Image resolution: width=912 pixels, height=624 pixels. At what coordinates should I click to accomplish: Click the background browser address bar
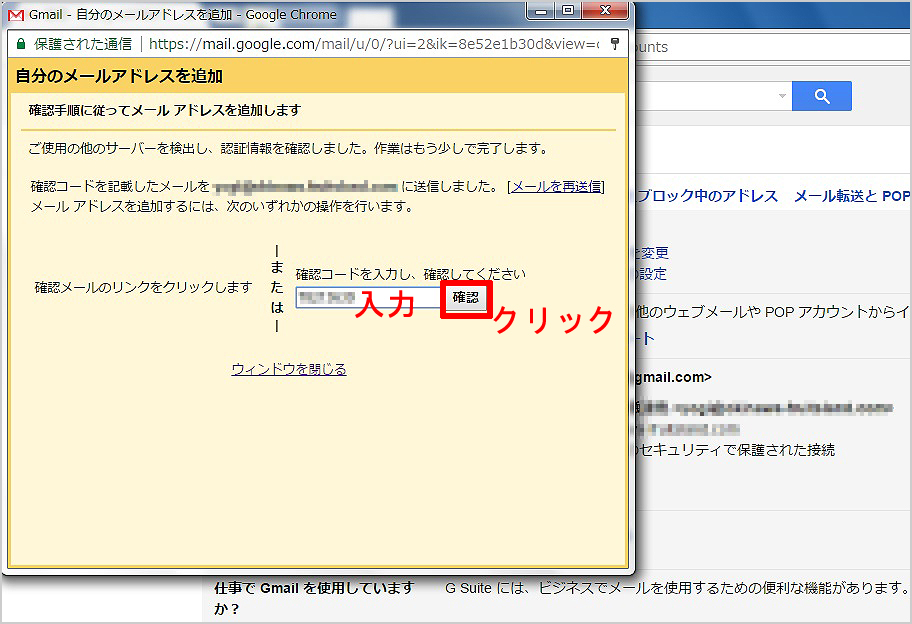coord(770,47)
